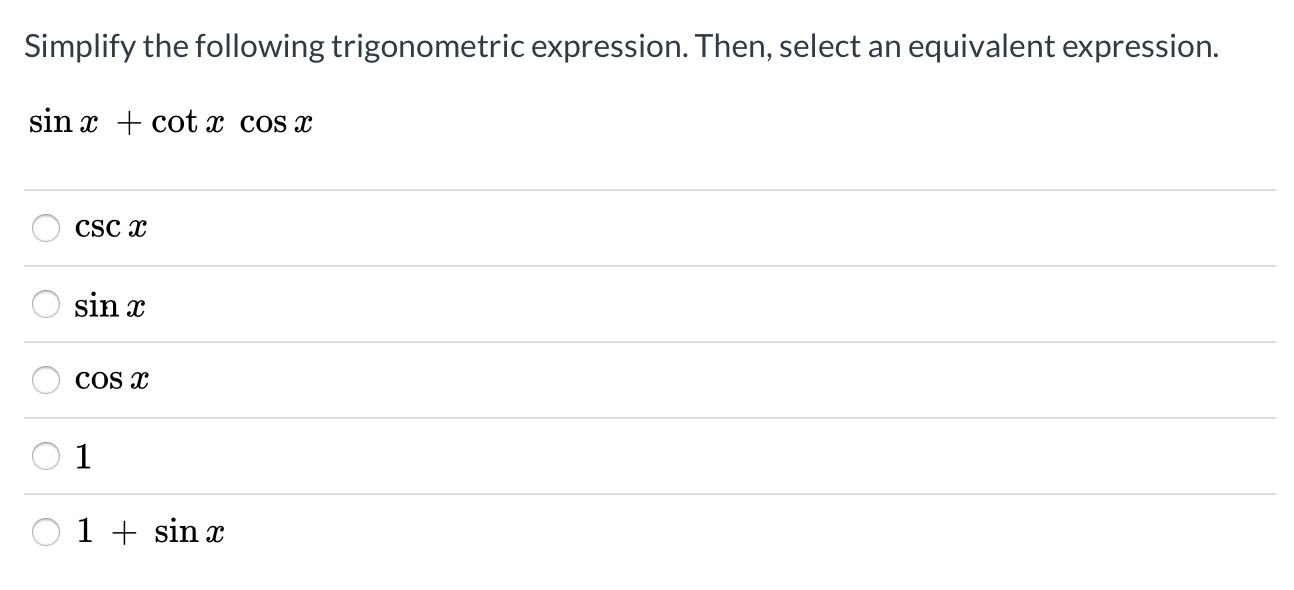Click the sin x + cot x cos x expression
1294x590 pixels.
(x=169, y=121)
